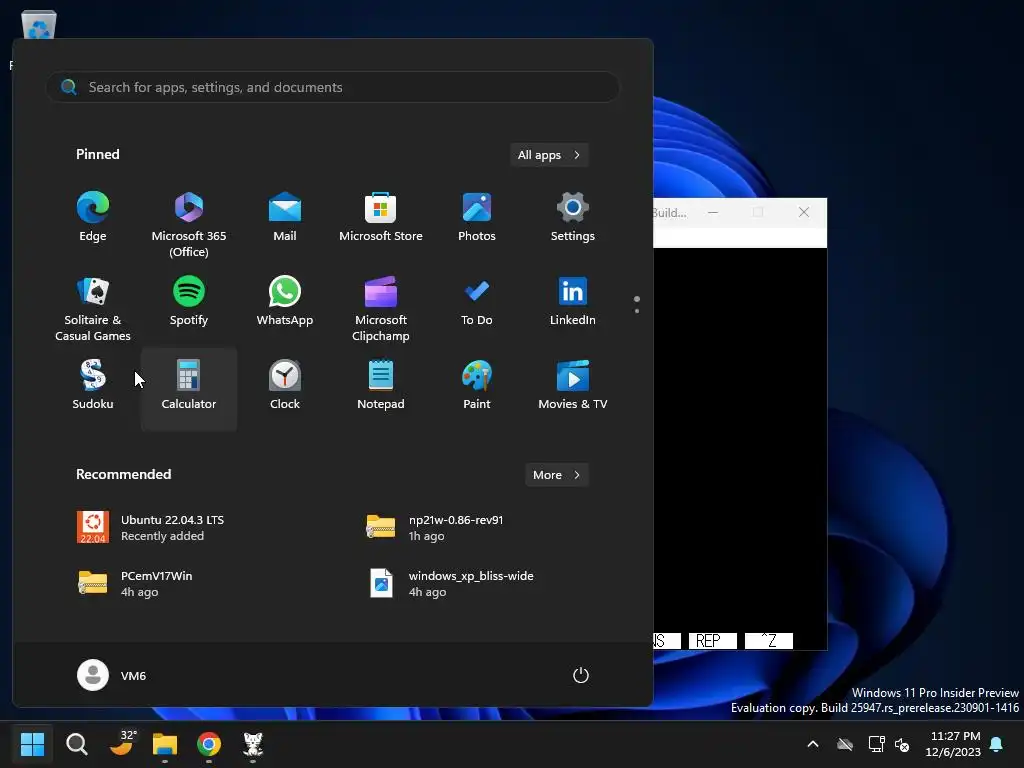Click ^Z key in the emulator window
The width and height of the screenshot is (1024, 768).
[769, 641]
